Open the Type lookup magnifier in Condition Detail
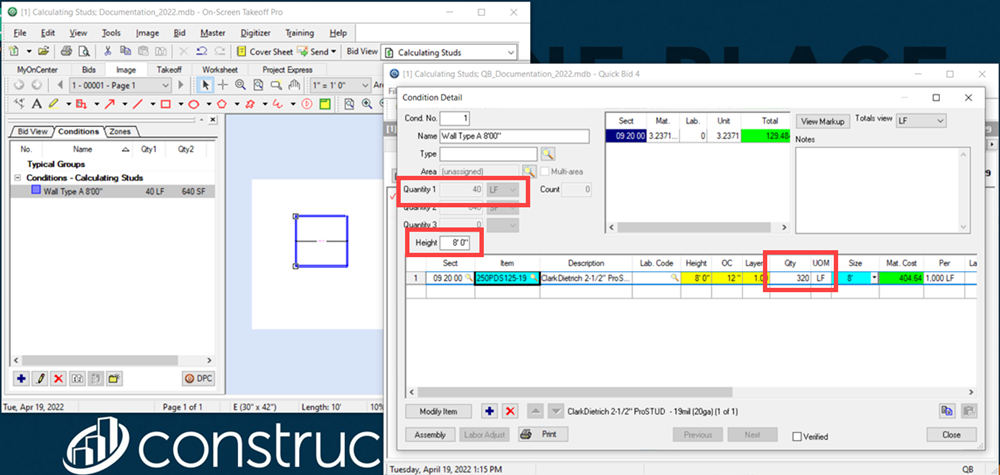The width and height of the screenshot is (1000, 475). pos(548,154)
